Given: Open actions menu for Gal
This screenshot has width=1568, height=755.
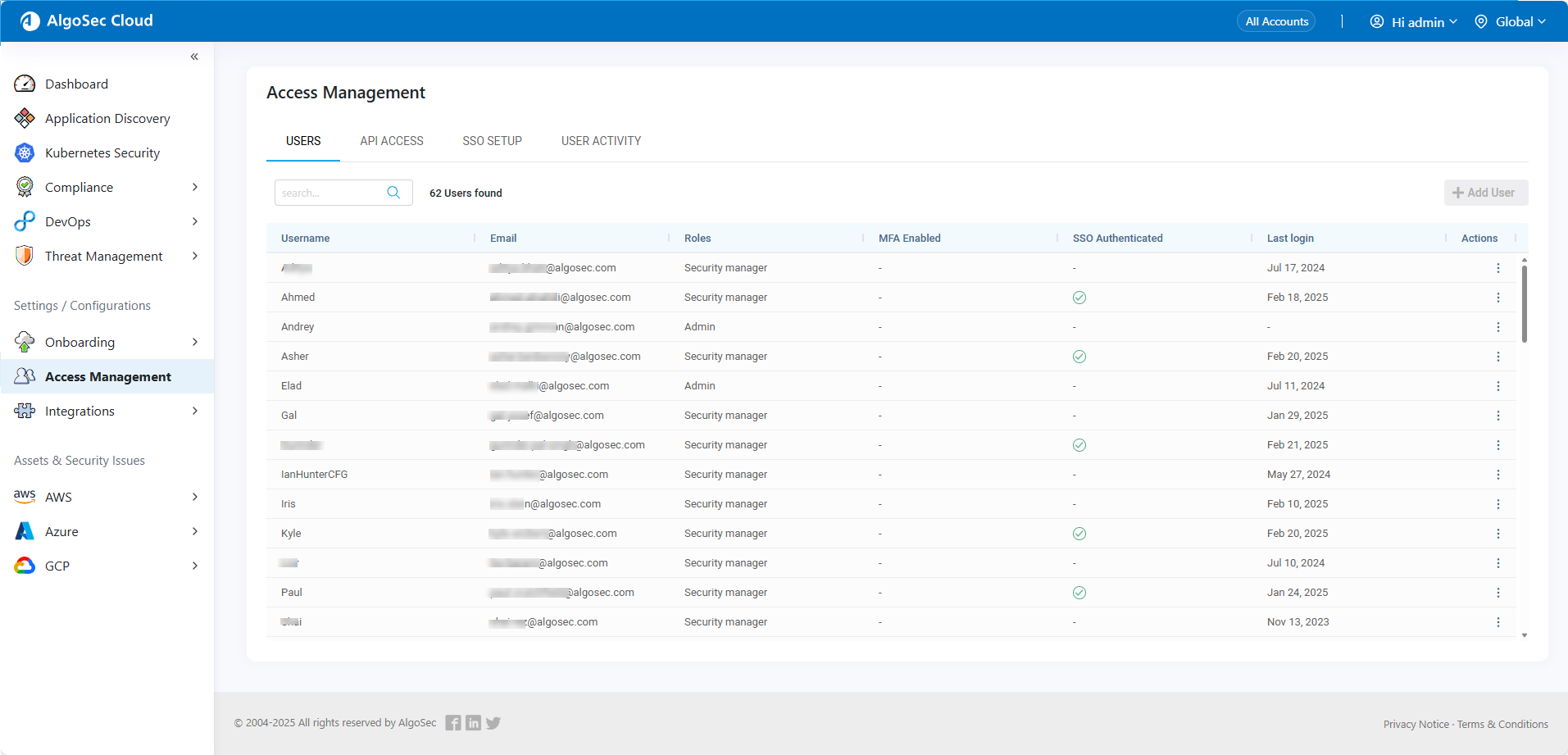Looking at the screenshot, I should coord(1498,416).
